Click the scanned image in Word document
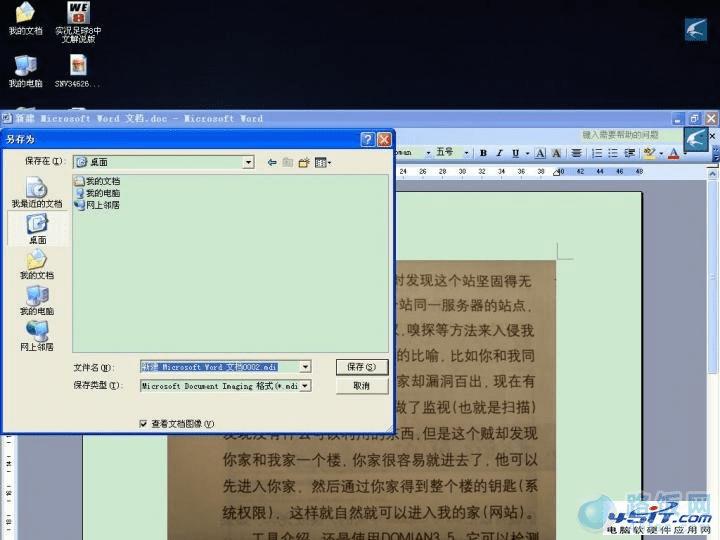 (x=361, y=399)
